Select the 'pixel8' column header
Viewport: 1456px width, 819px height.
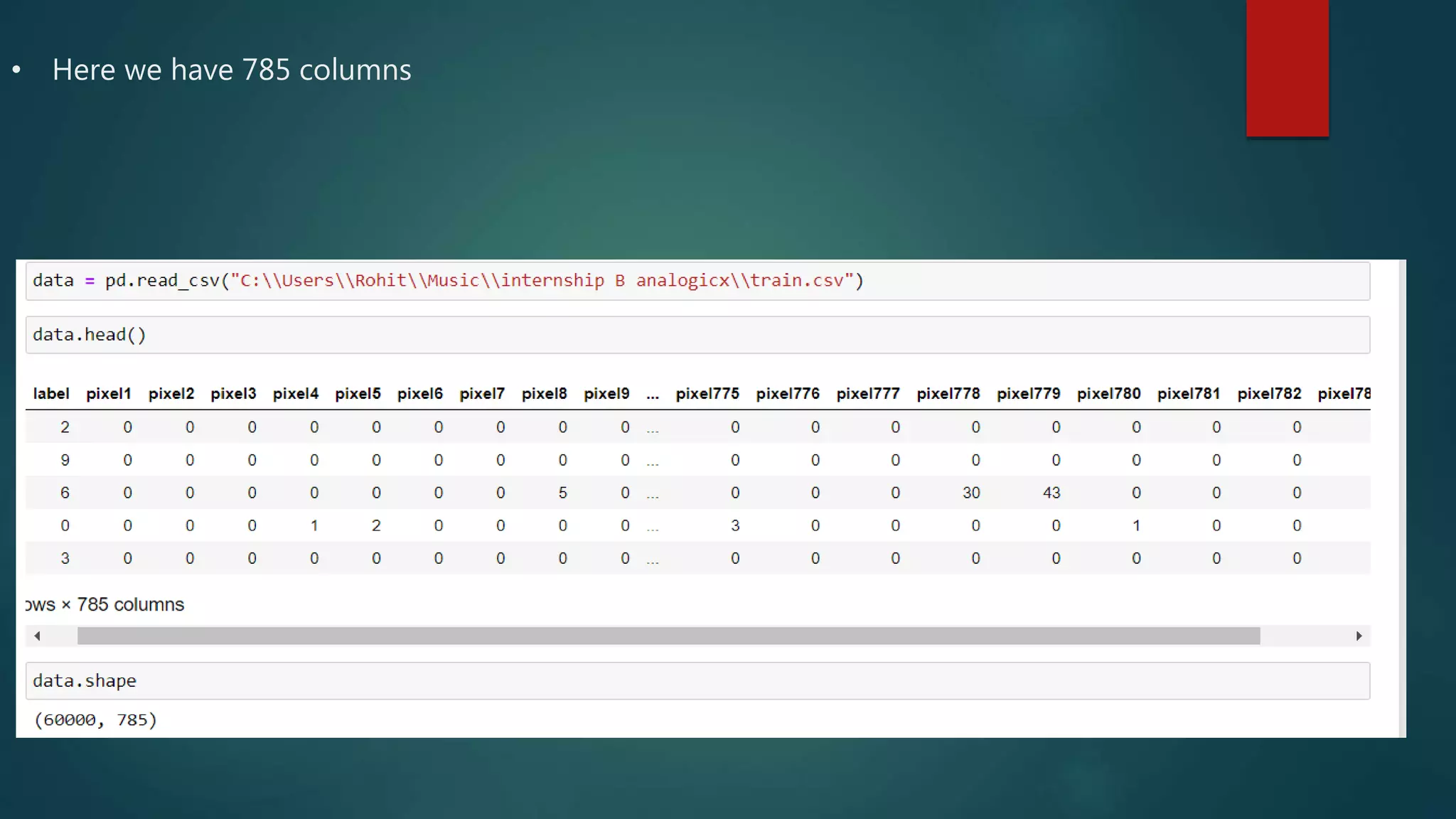pos(545,394)
